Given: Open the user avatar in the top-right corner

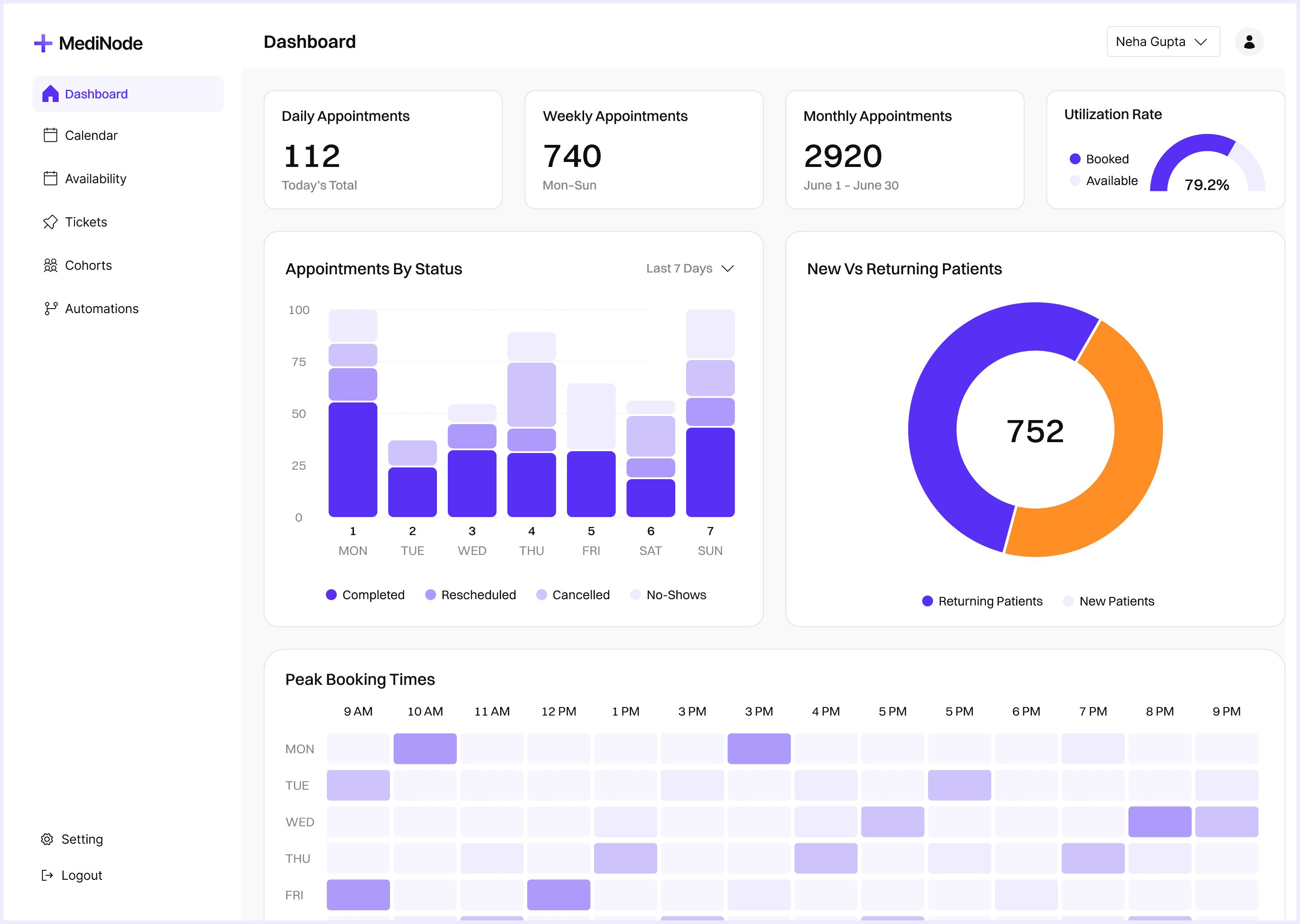Looking at the screenshot, I should (1249, 41).
